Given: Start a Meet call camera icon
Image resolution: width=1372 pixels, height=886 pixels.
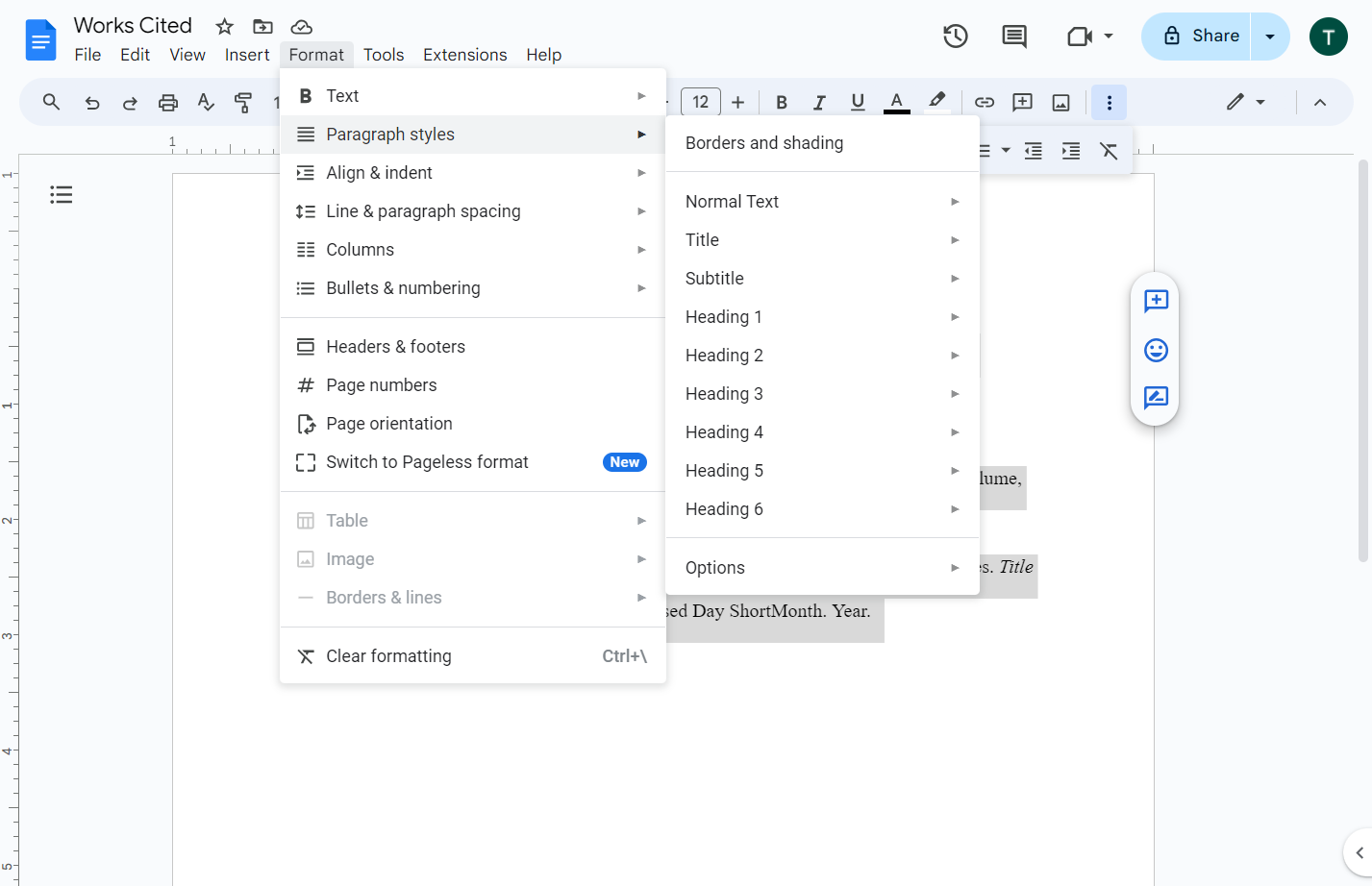Looking at the screenshot, I should [1080, 37].
